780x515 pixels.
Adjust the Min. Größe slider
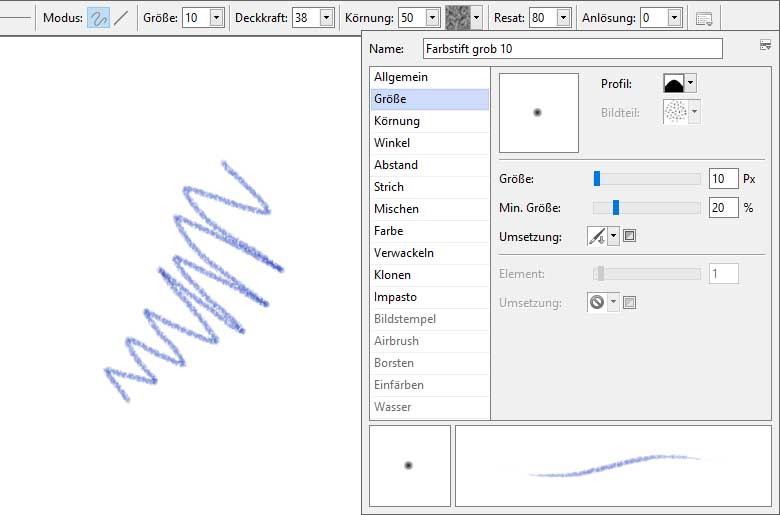pyautogui.click(x=647, y=207)
